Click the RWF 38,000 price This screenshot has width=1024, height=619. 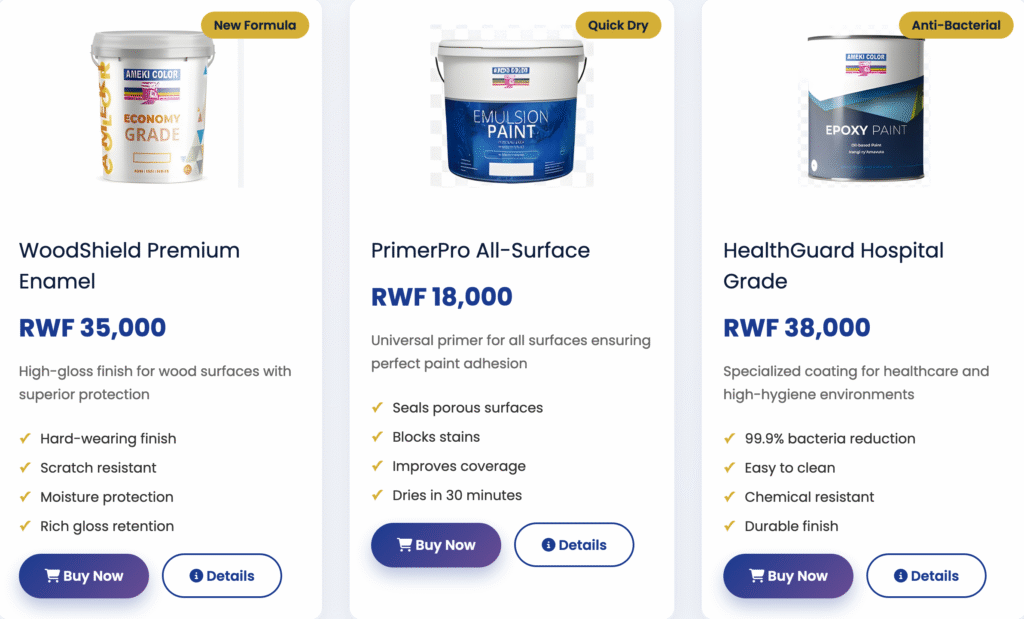pos(796,328)
